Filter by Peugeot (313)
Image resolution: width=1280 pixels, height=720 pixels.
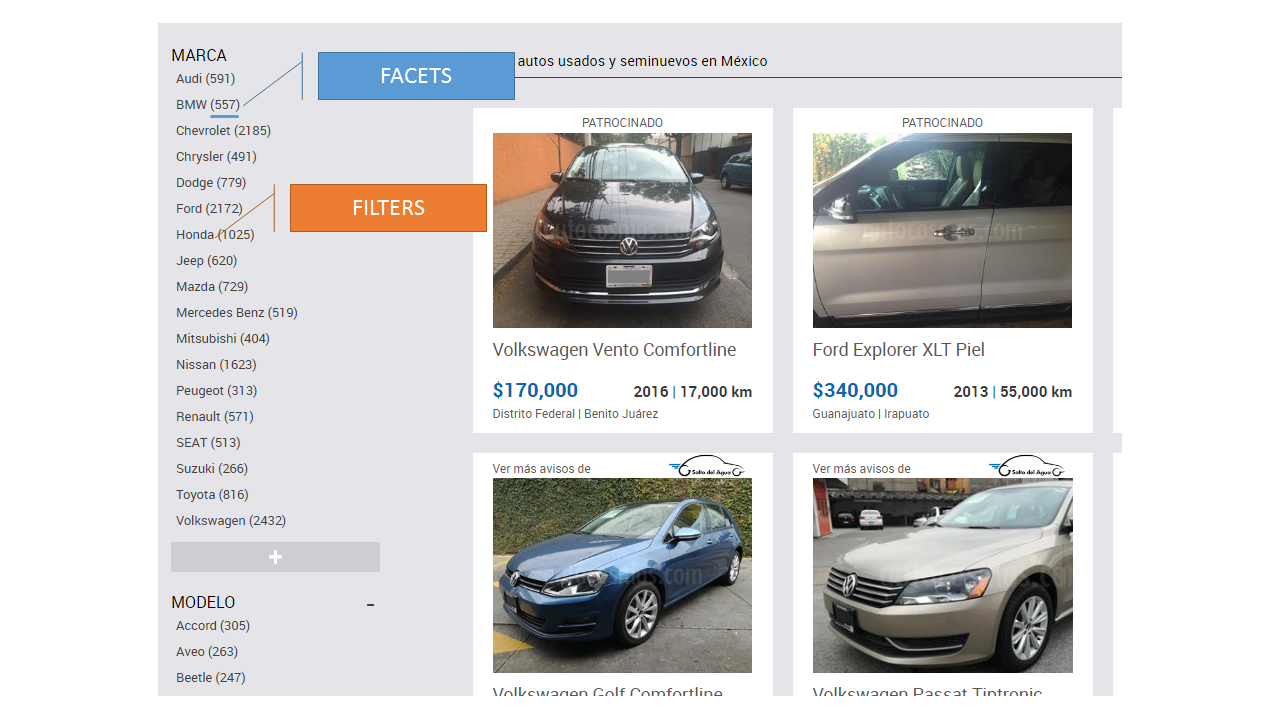pyautogui.click(x=216, y=391)
